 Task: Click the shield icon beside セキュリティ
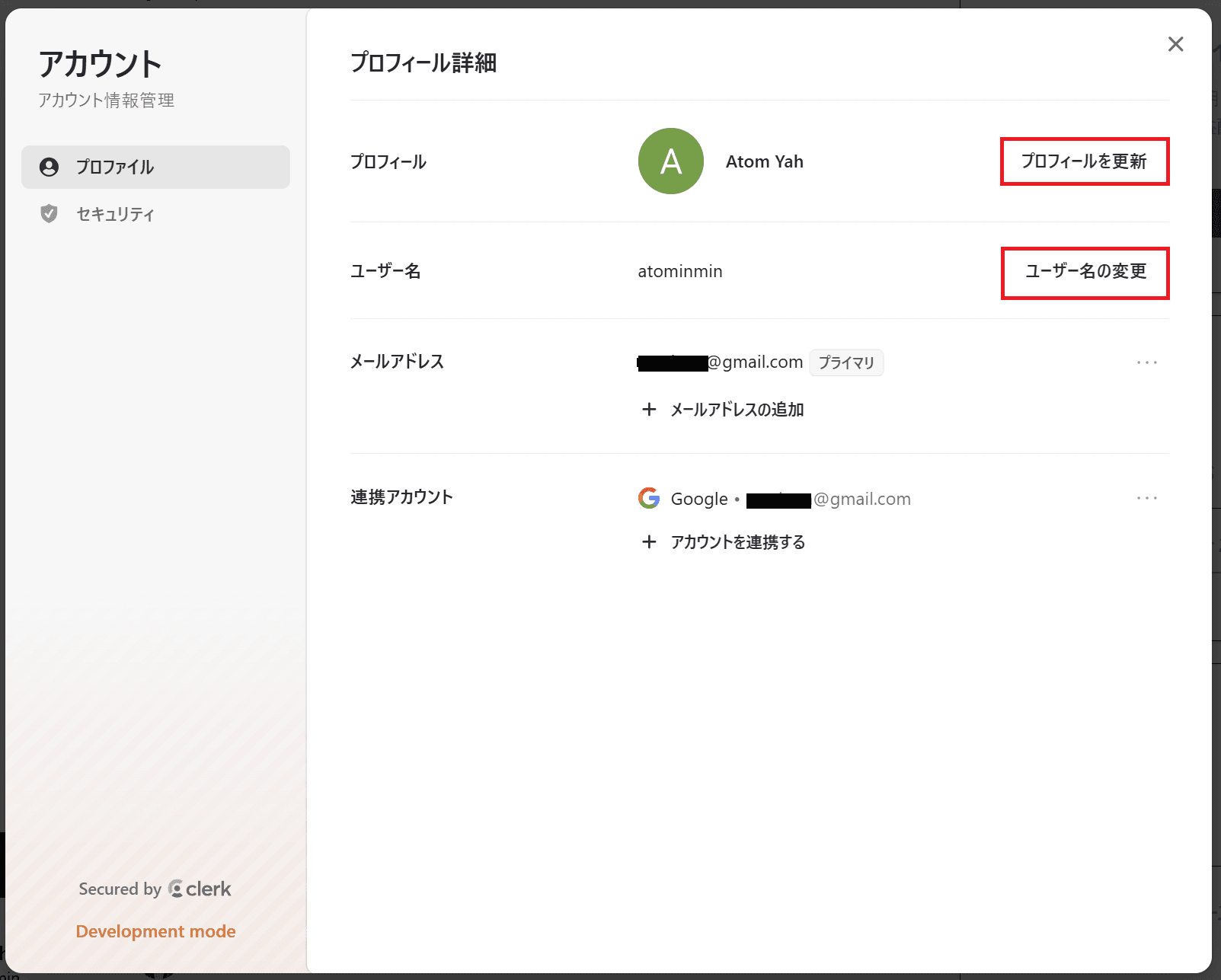coord(50,214)
